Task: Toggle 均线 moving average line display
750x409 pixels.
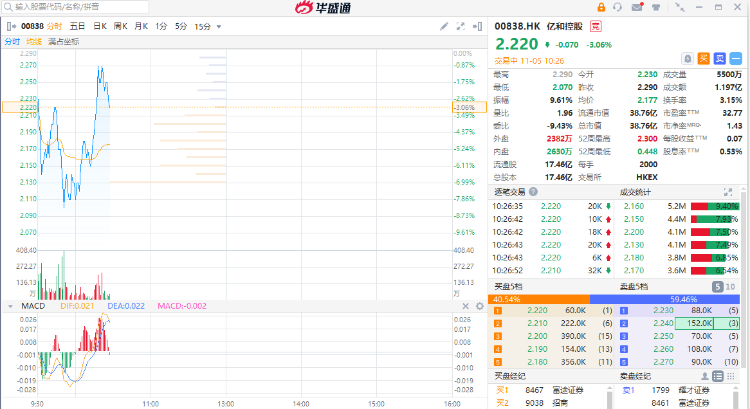Action: pos(34,41)
